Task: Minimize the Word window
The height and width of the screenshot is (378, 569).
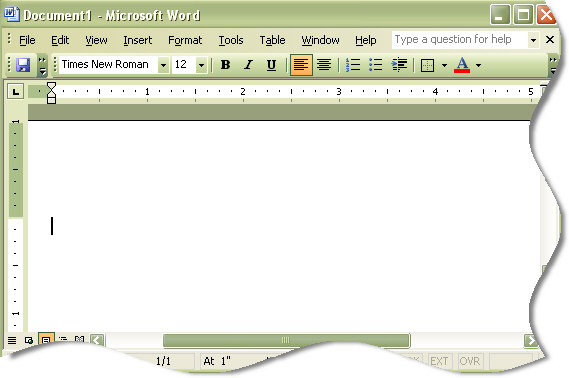Action: [x=500, y=15]
